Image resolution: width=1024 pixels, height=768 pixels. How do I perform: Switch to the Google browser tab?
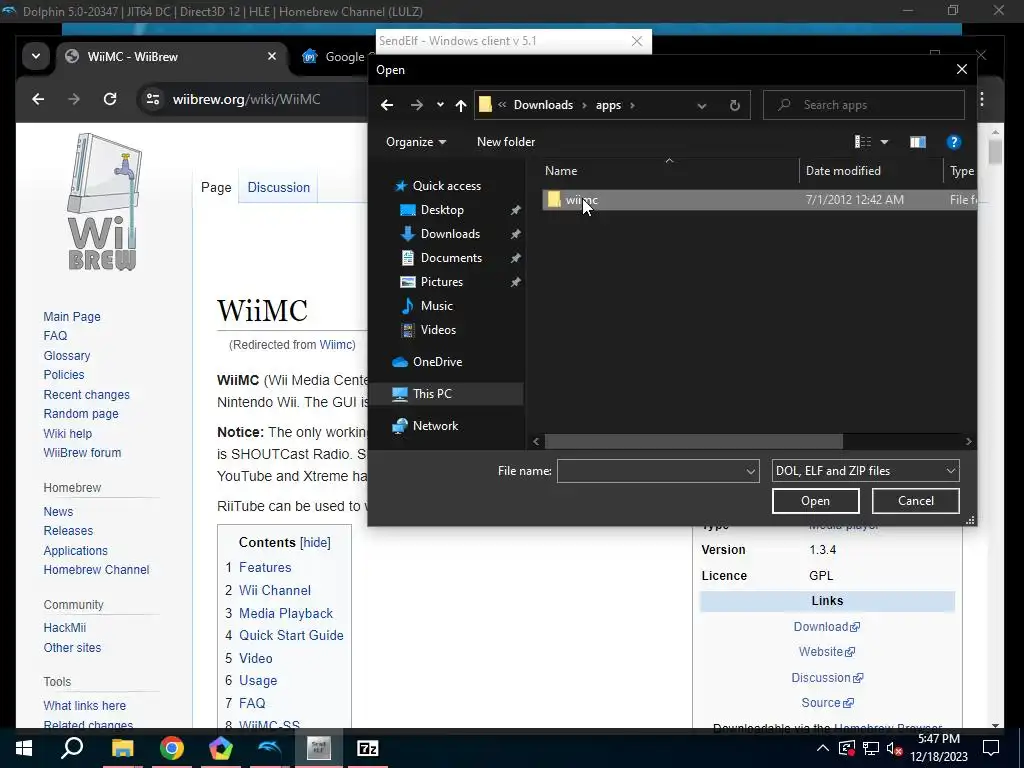[334, 57]
